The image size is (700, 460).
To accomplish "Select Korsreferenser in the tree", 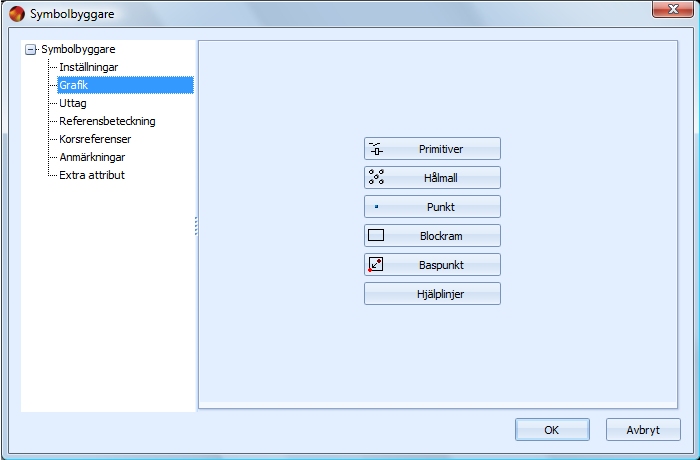I will pos(95,139).
